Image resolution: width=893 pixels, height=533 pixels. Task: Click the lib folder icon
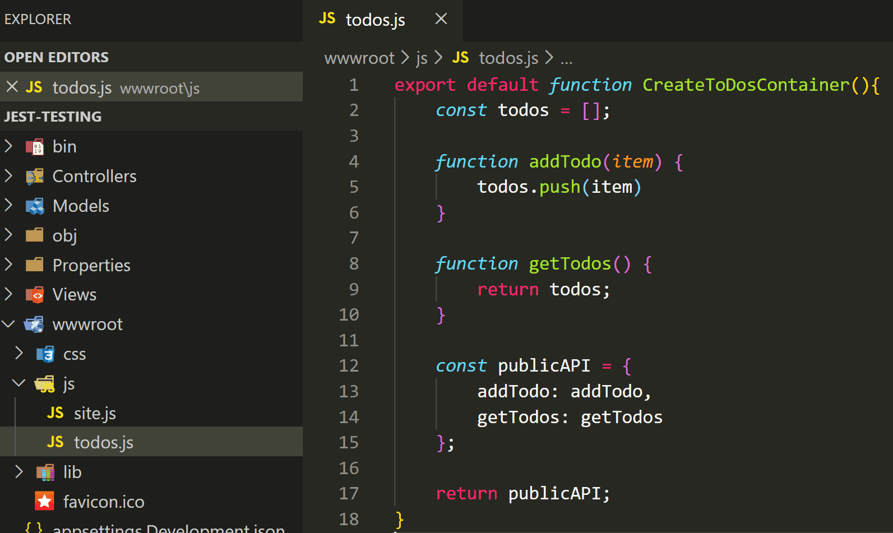[x=46, y=472]
